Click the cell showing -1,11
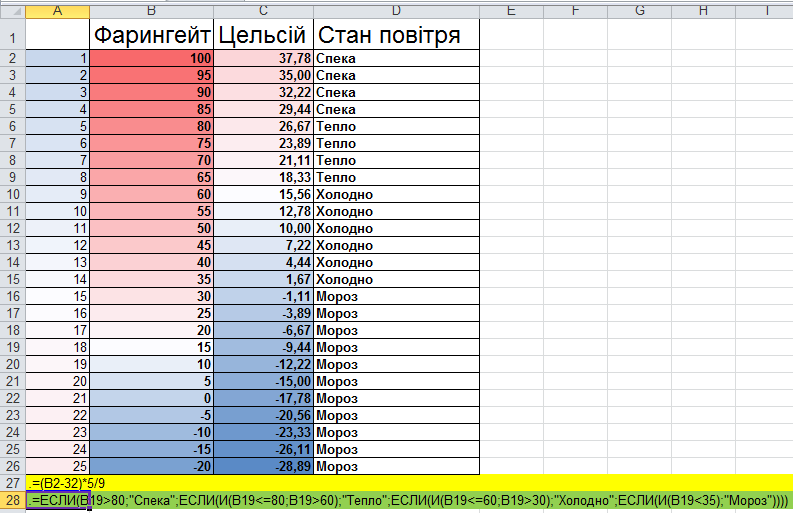793x513 pixels. pos(263,296)
